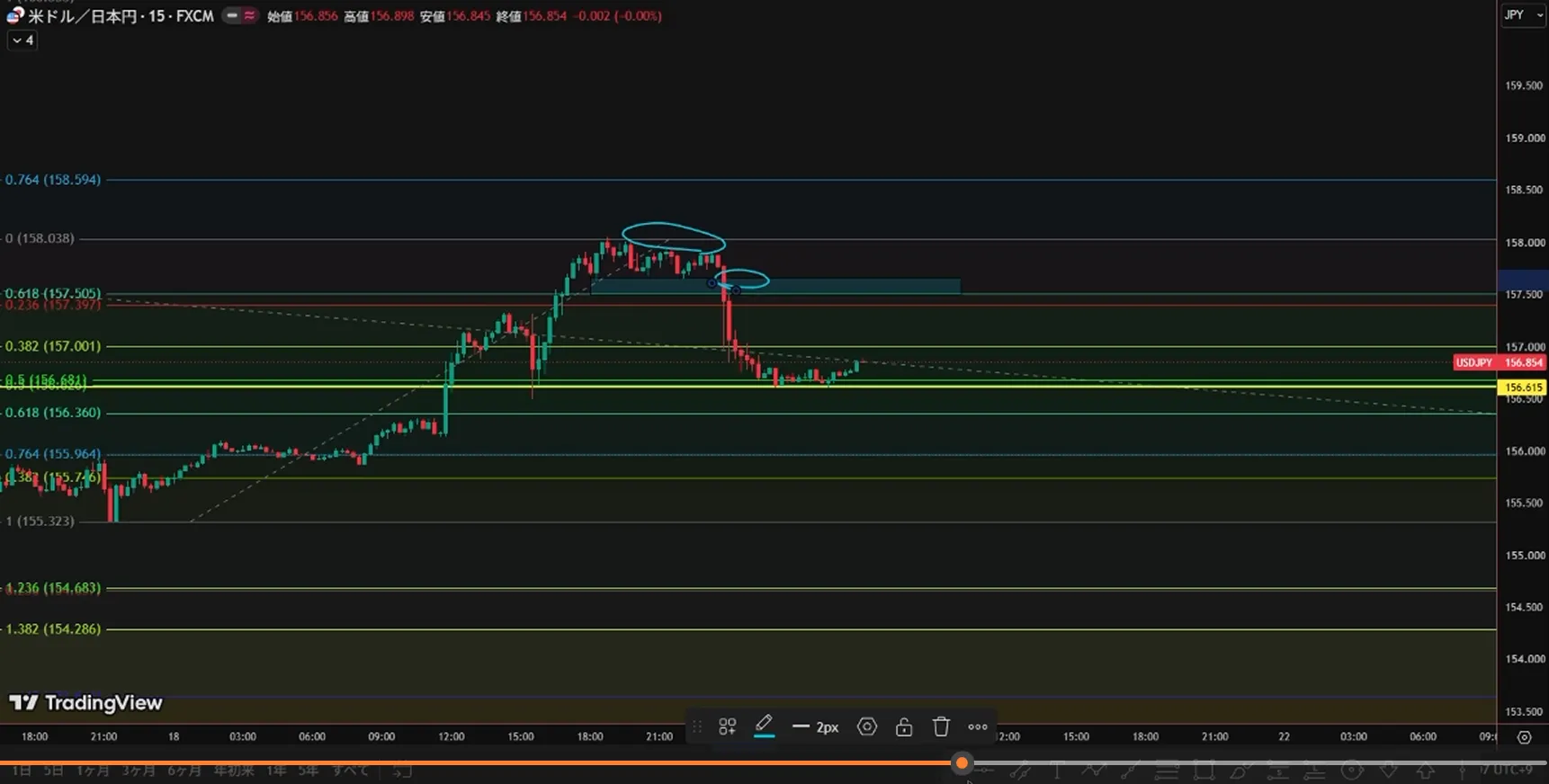This screenshot has width=1549, height=784.
Task: Click the USDJPY 156.854 current price tag
Action: (1500, 362)
